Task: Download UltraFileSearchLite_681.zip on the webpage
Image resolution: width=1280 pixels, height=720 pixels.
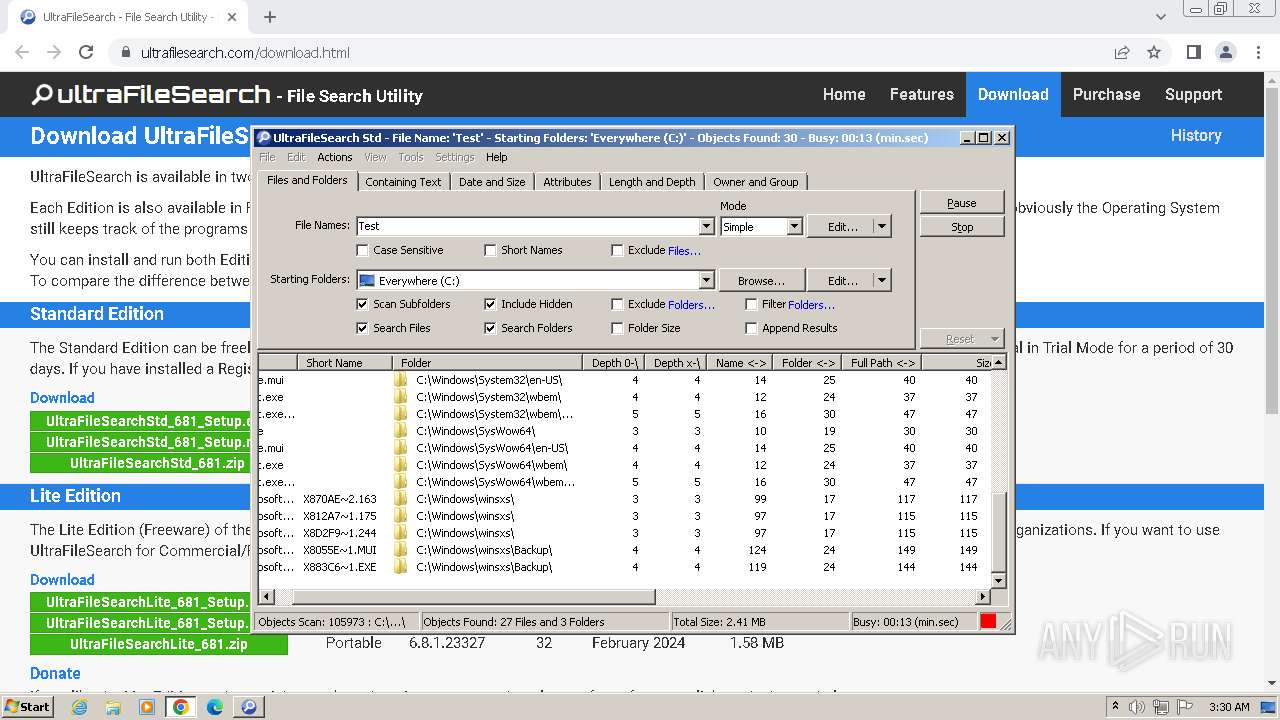Action: pyautogui.click(x=158, y=644)
